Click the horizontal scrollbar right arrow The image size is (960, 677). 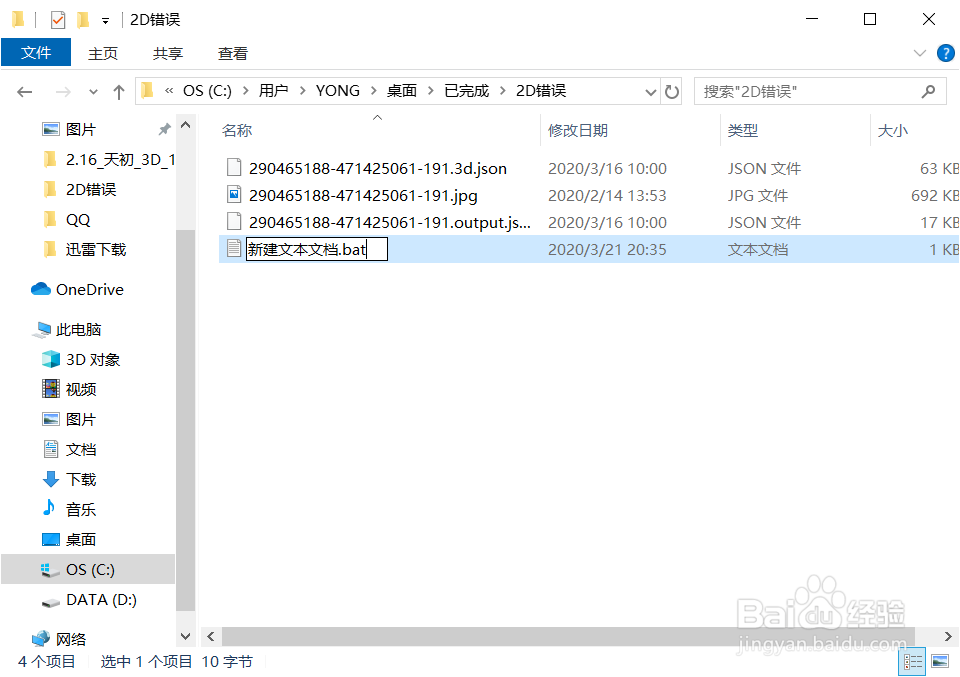coord(948,637)
